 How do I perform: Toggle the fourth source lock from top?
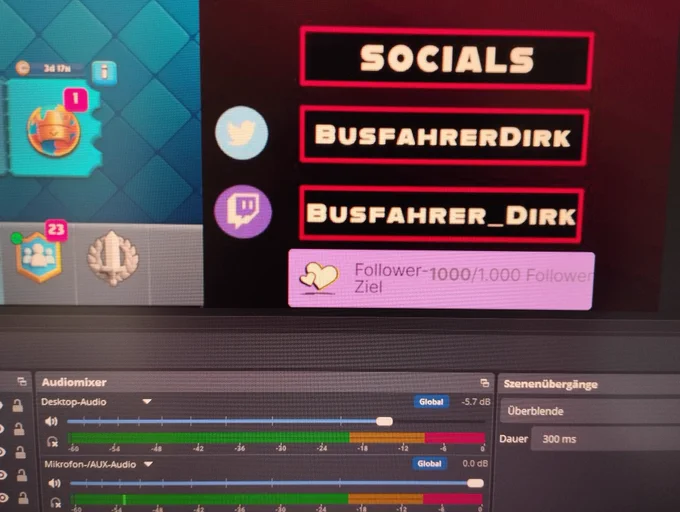22,475
